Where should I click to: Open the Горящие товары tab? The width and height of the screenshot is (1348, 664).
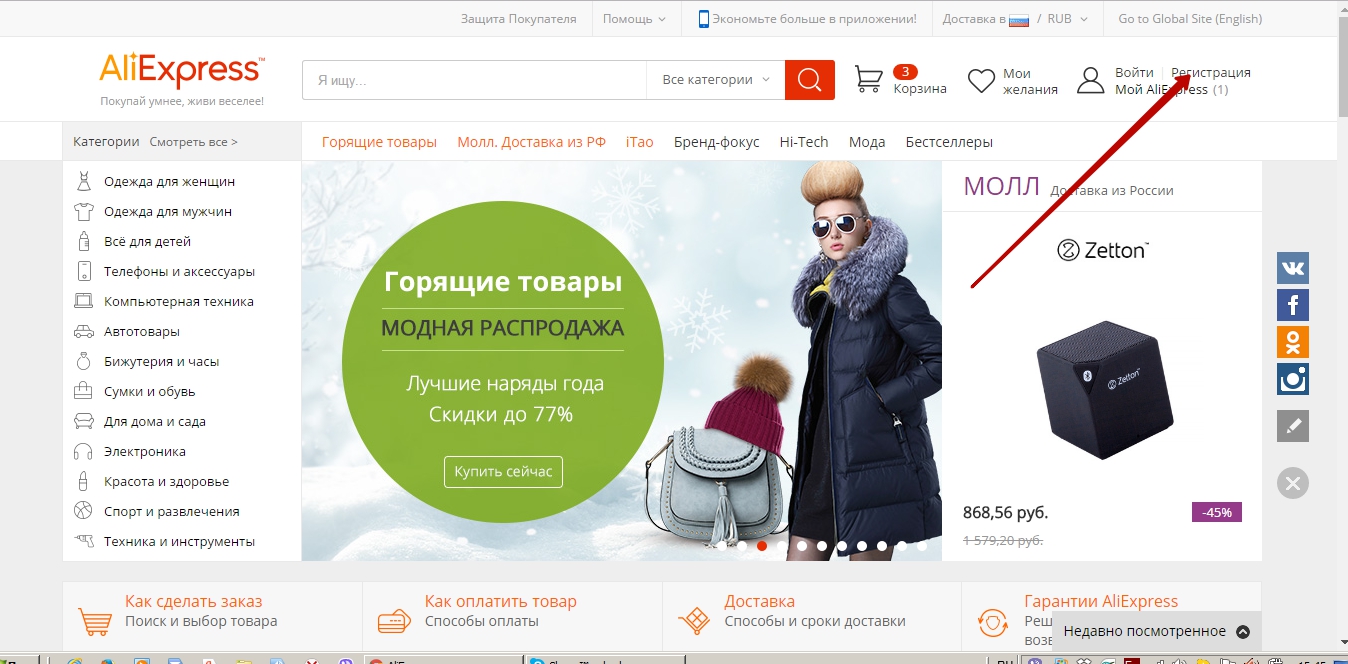379,142
